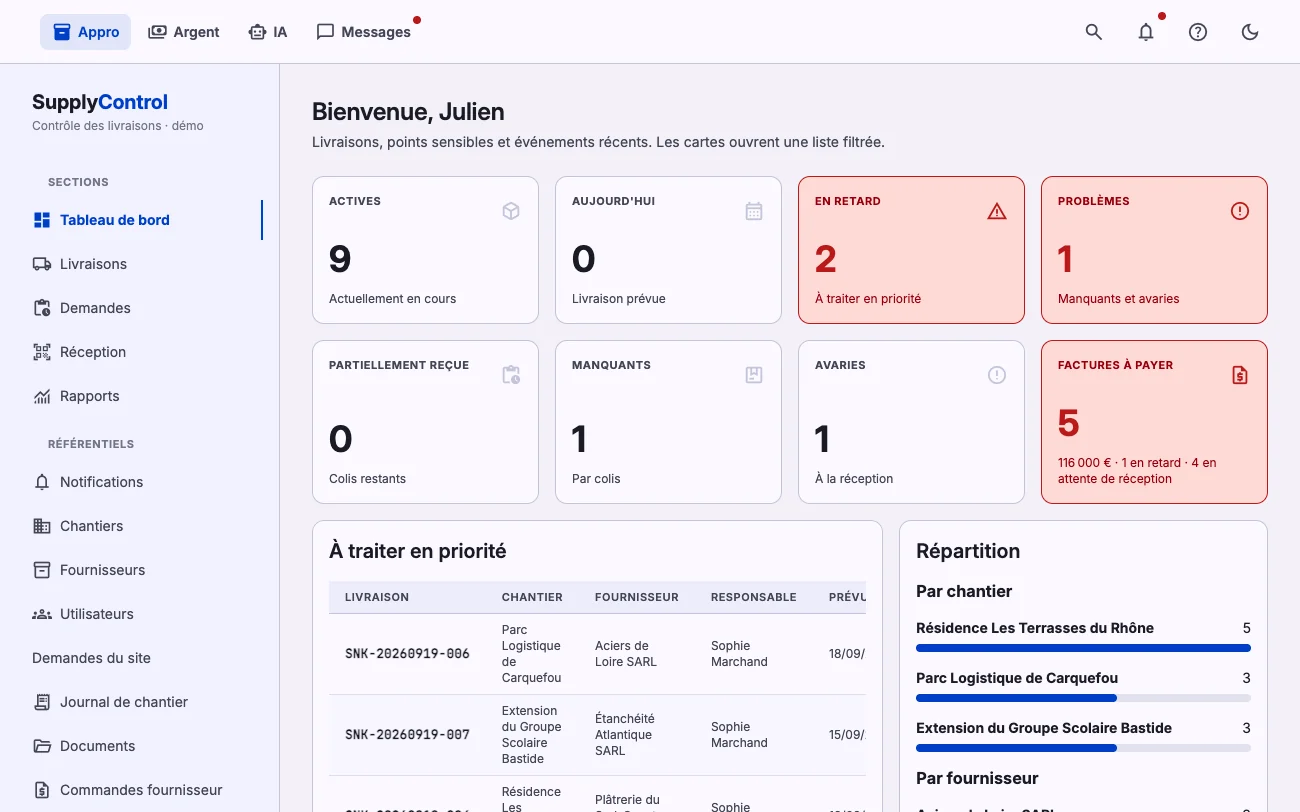The image size is (1300, 812).
Task: Open the Actives deliveries card
Action: click(x=425, y=250)
